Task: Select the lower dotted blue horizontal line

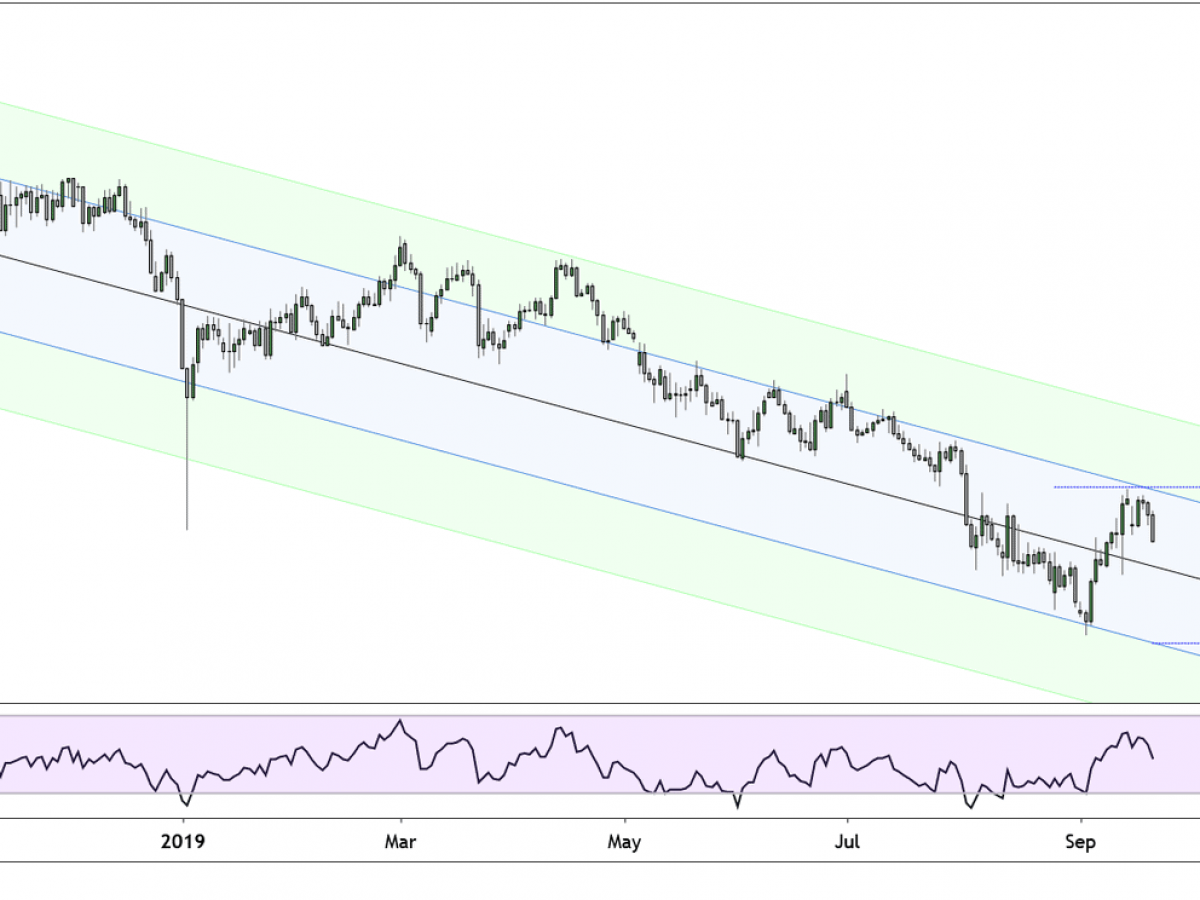Action: pyautogui.click(x=1175, y=643)
